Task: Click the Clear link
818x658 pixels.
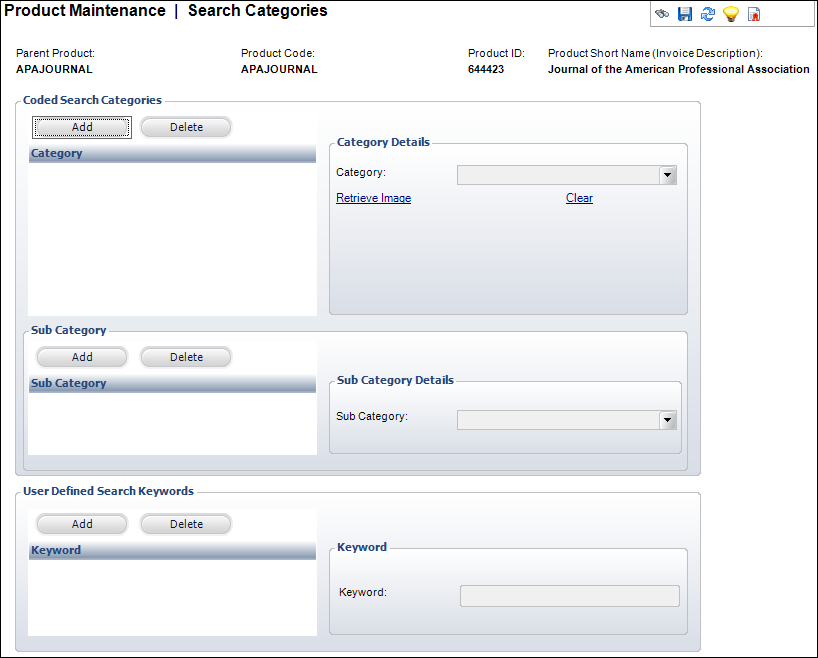Action: point(579,198)
